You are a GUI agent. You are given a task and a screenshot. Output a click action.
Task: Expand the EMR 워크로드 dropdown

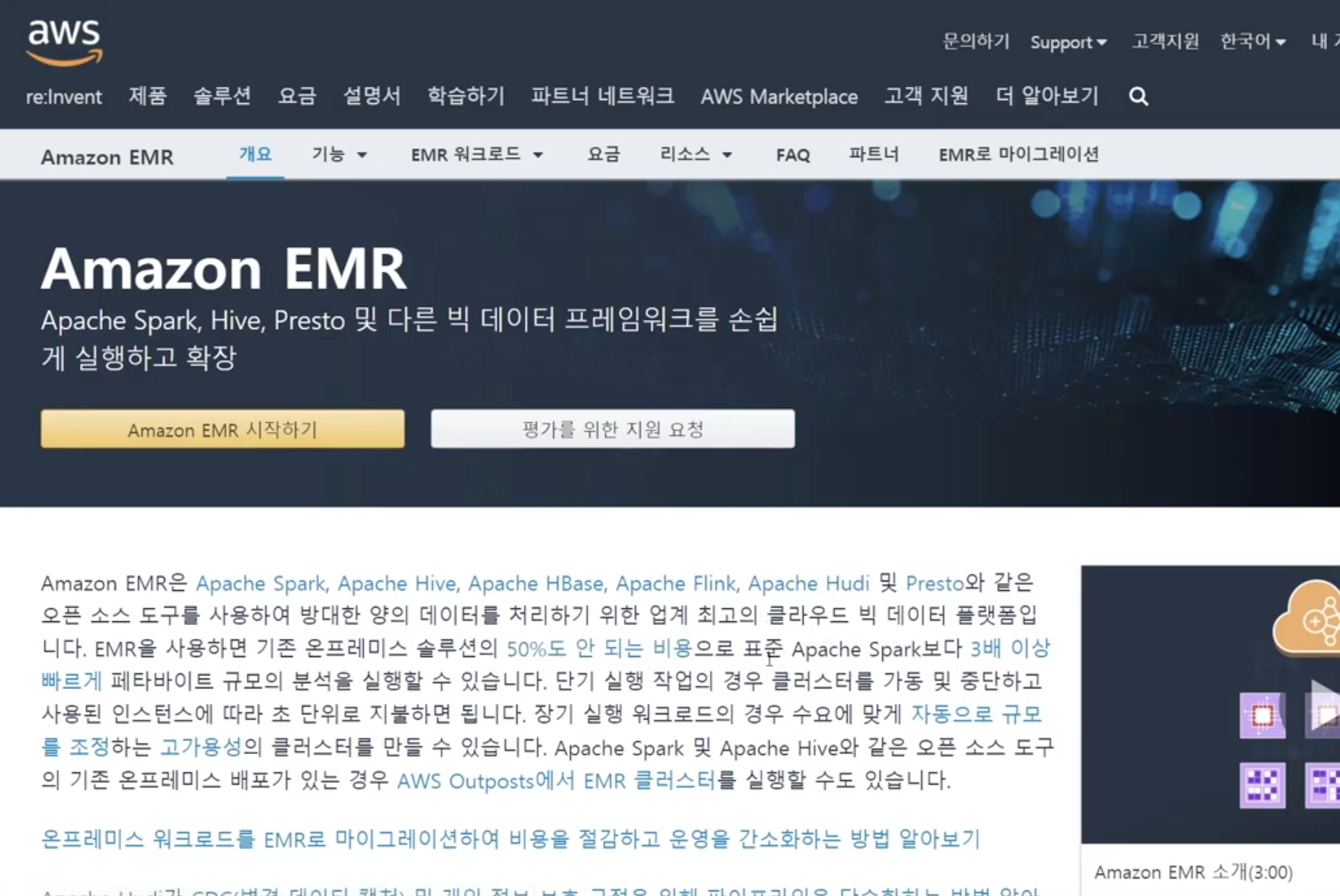tap(477, 154)
